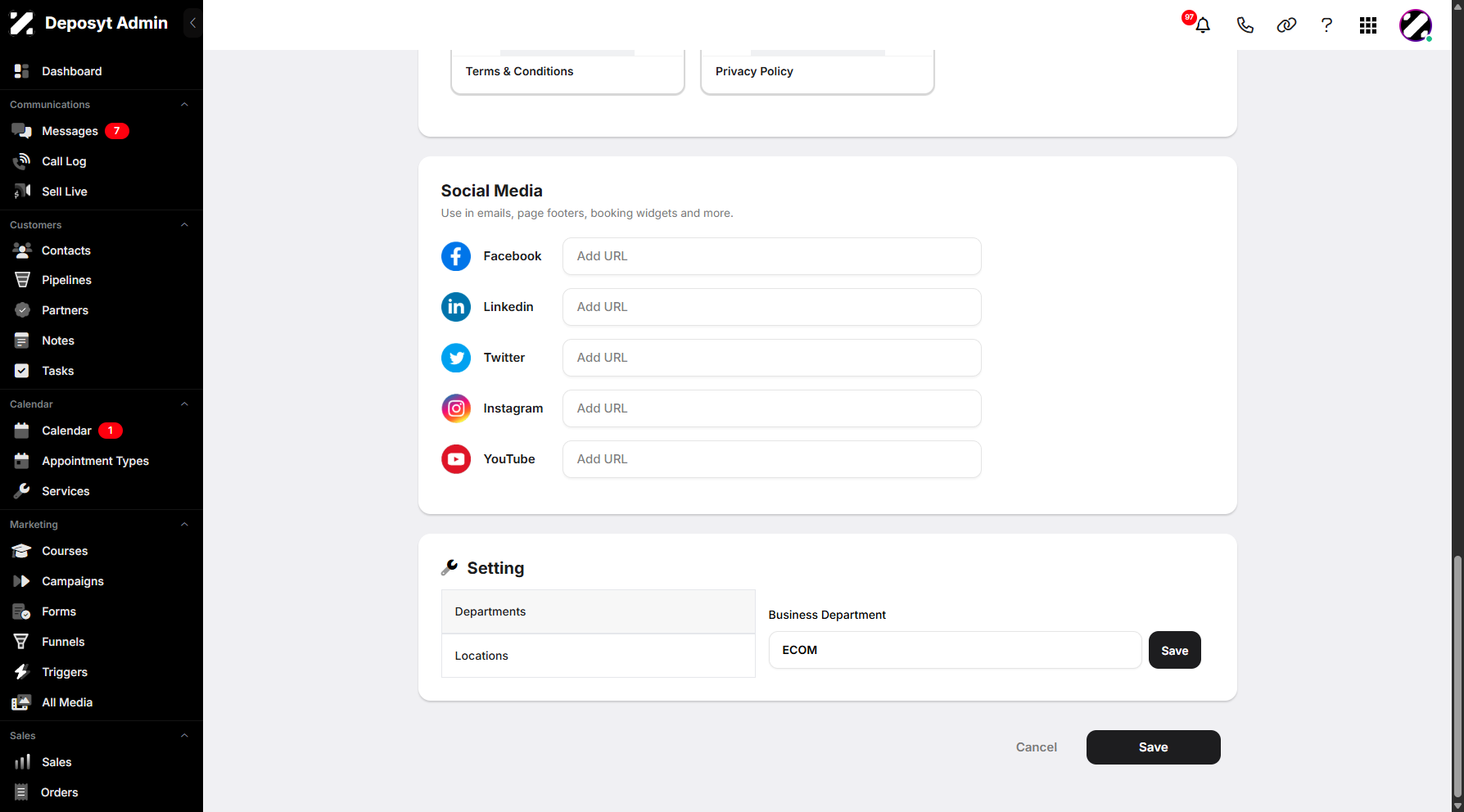Click the vertical page scrollbar

(1457, 677)
